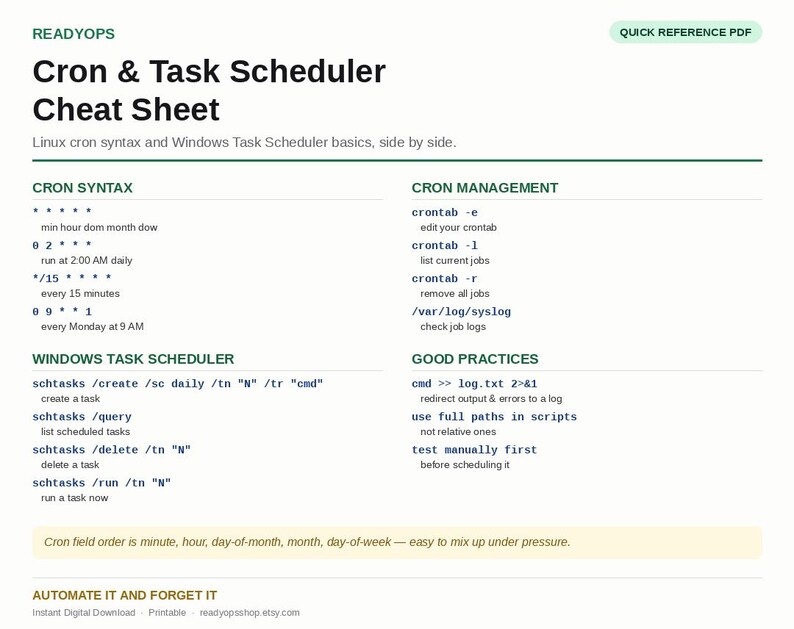Click the AUTOMATE IT AND FORGET IT tagline
Screen dimensions: 794x629
tap(125, 595)
